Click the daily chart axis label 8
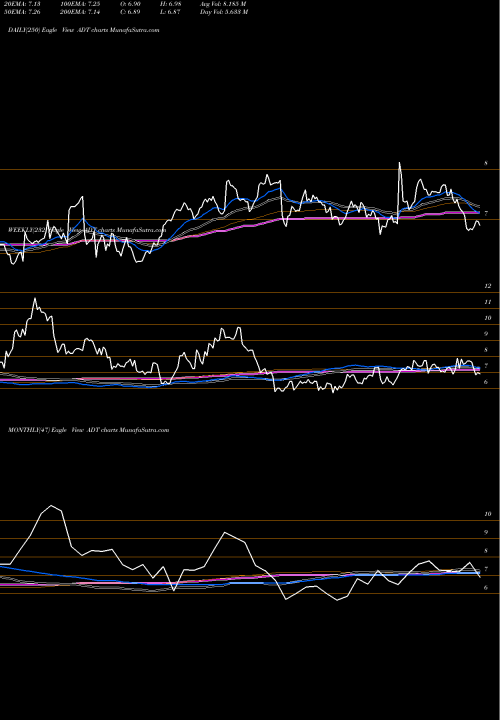500x720 pixels. pyautogui.click(x=486, y=163)
